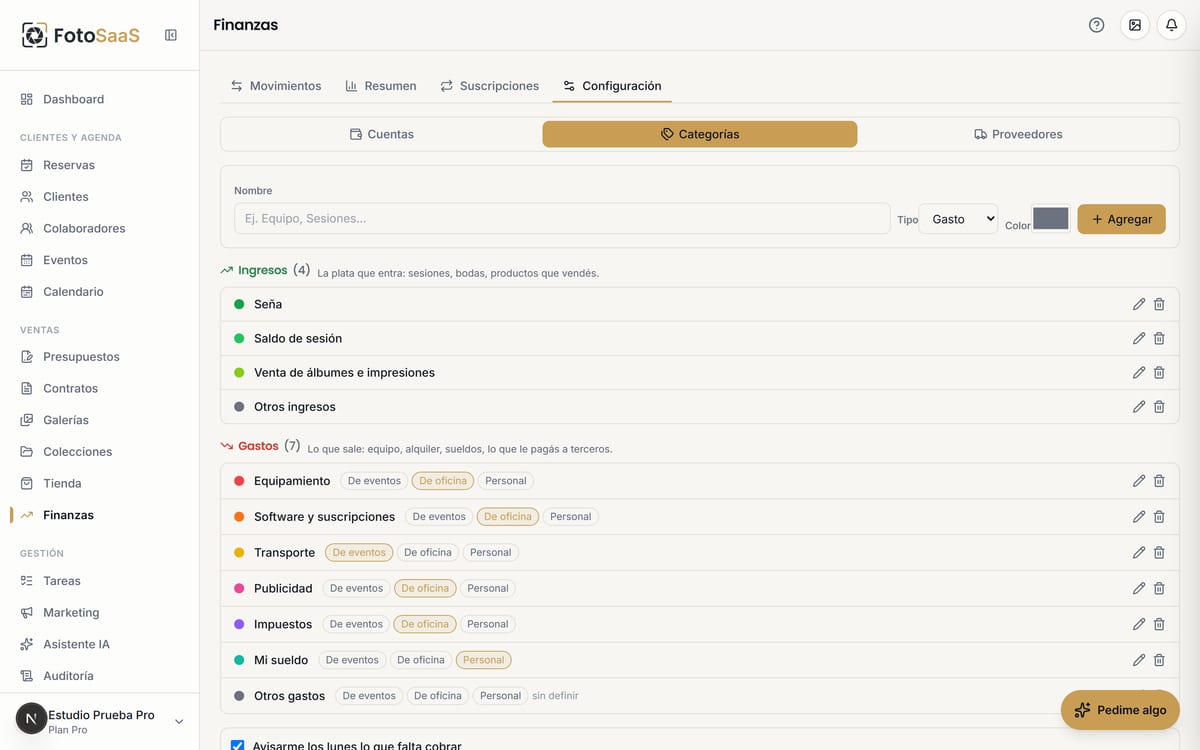Click the Agregar button
This screenshot has width=1200, height=750.
click(1121, 219)
